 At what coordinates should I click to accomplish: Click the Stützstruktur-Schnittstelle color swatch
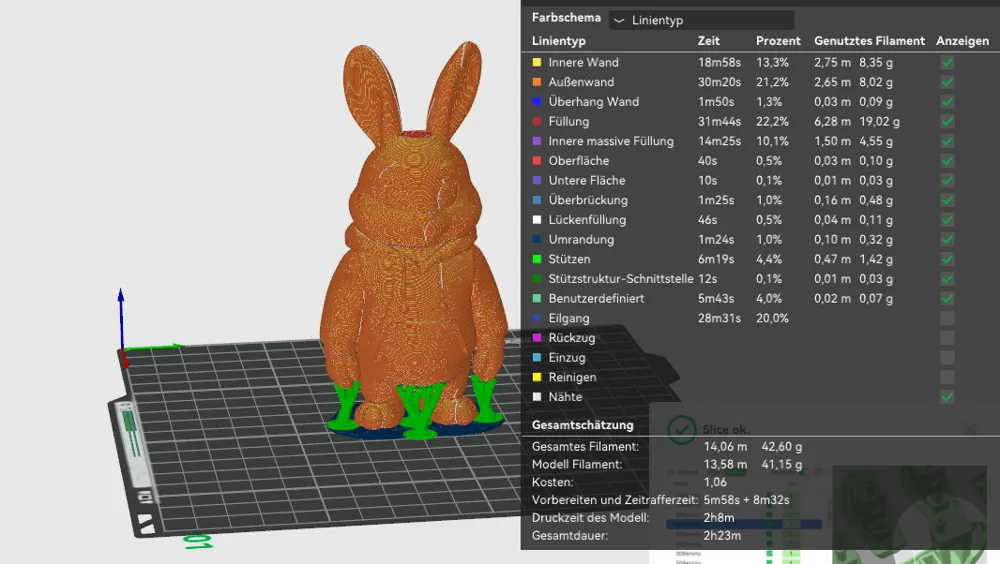pyautogui.click(x=537, y=279)
